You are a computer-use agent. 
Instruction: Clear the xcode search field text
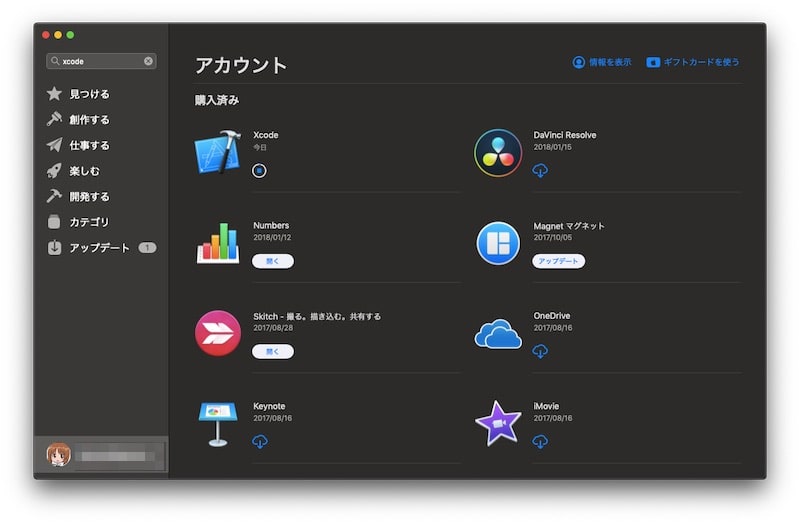coord(148,61)
